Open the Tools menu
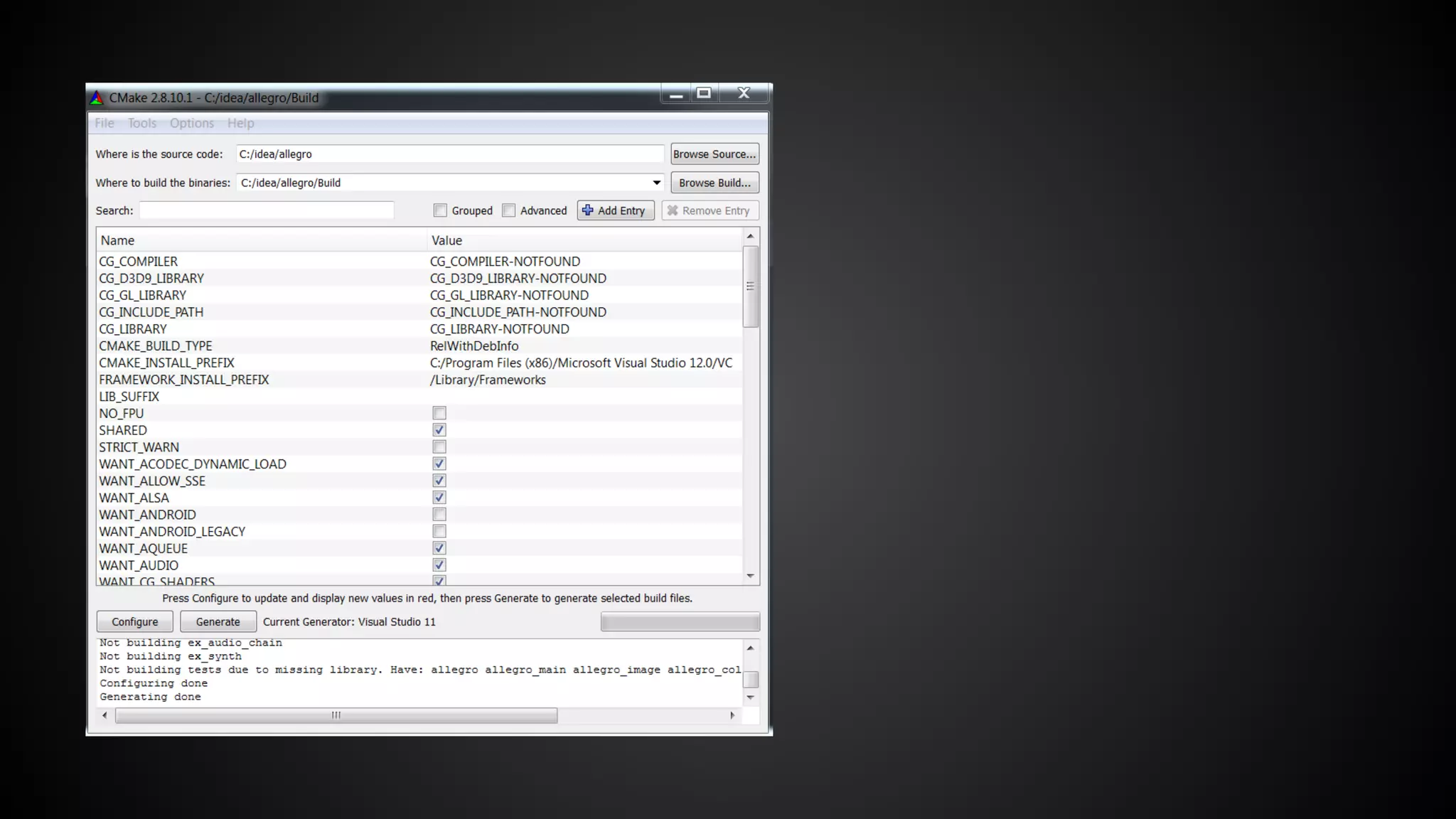 click(x=141, y=123)
